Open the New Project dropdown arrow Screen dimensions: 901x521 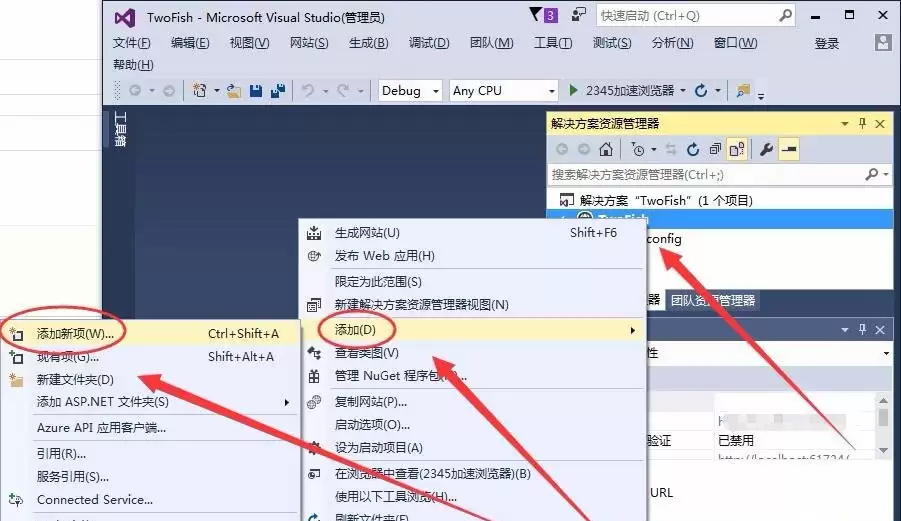[217, 91]
